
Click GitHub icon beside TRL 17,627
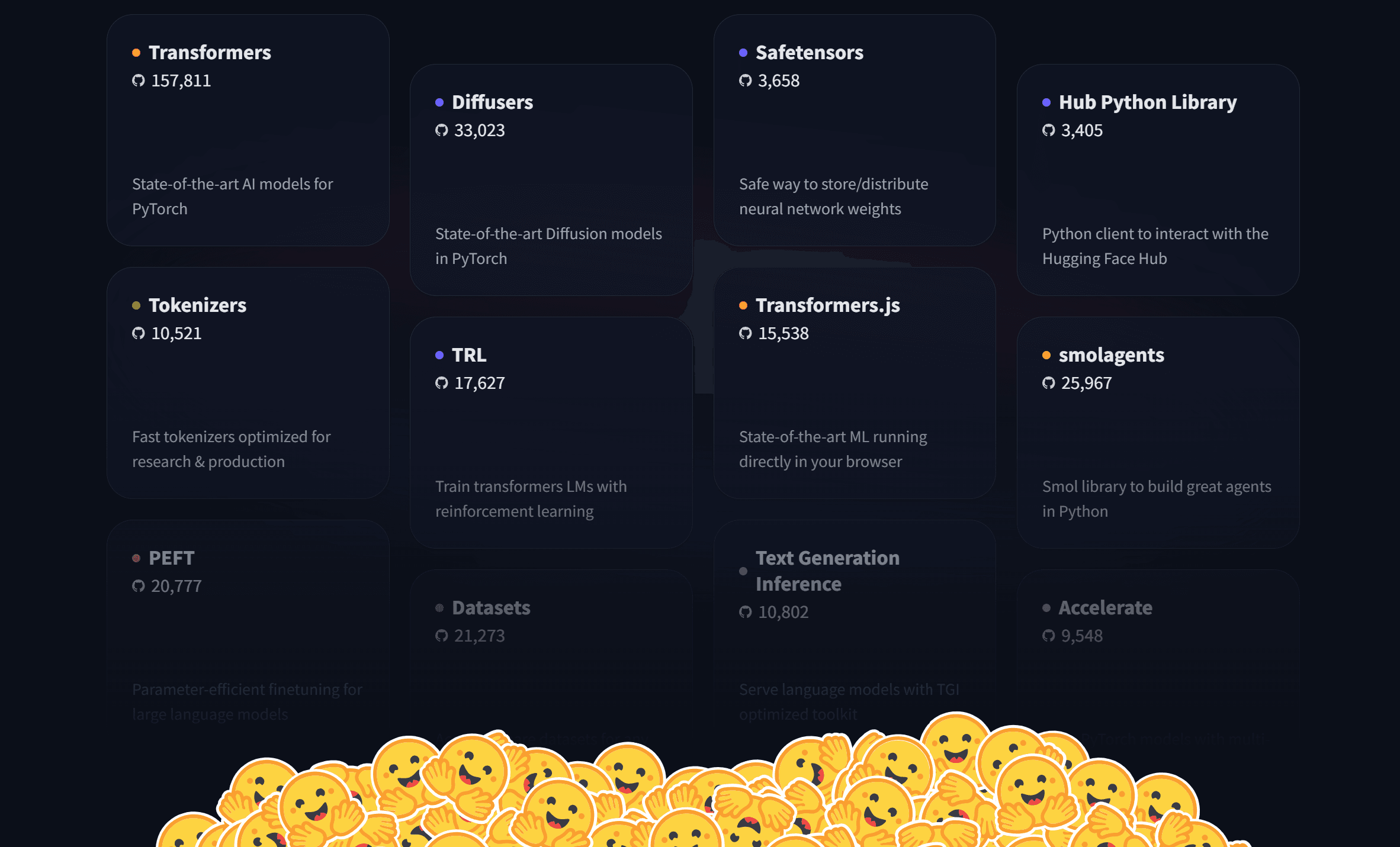pos(441,383)
